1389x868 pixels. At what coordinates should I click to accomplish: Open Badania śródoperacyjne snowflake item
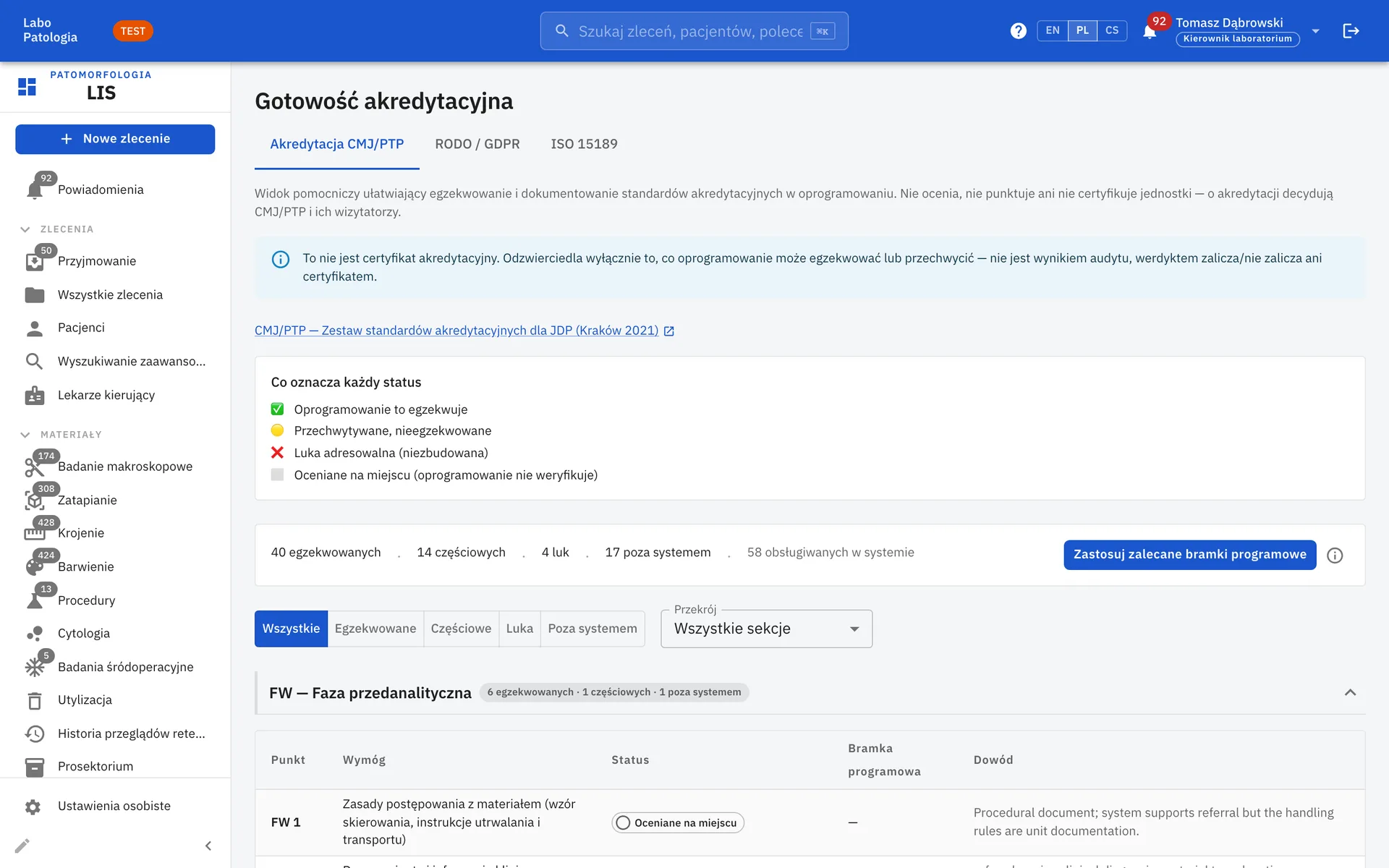pos(116,667)
